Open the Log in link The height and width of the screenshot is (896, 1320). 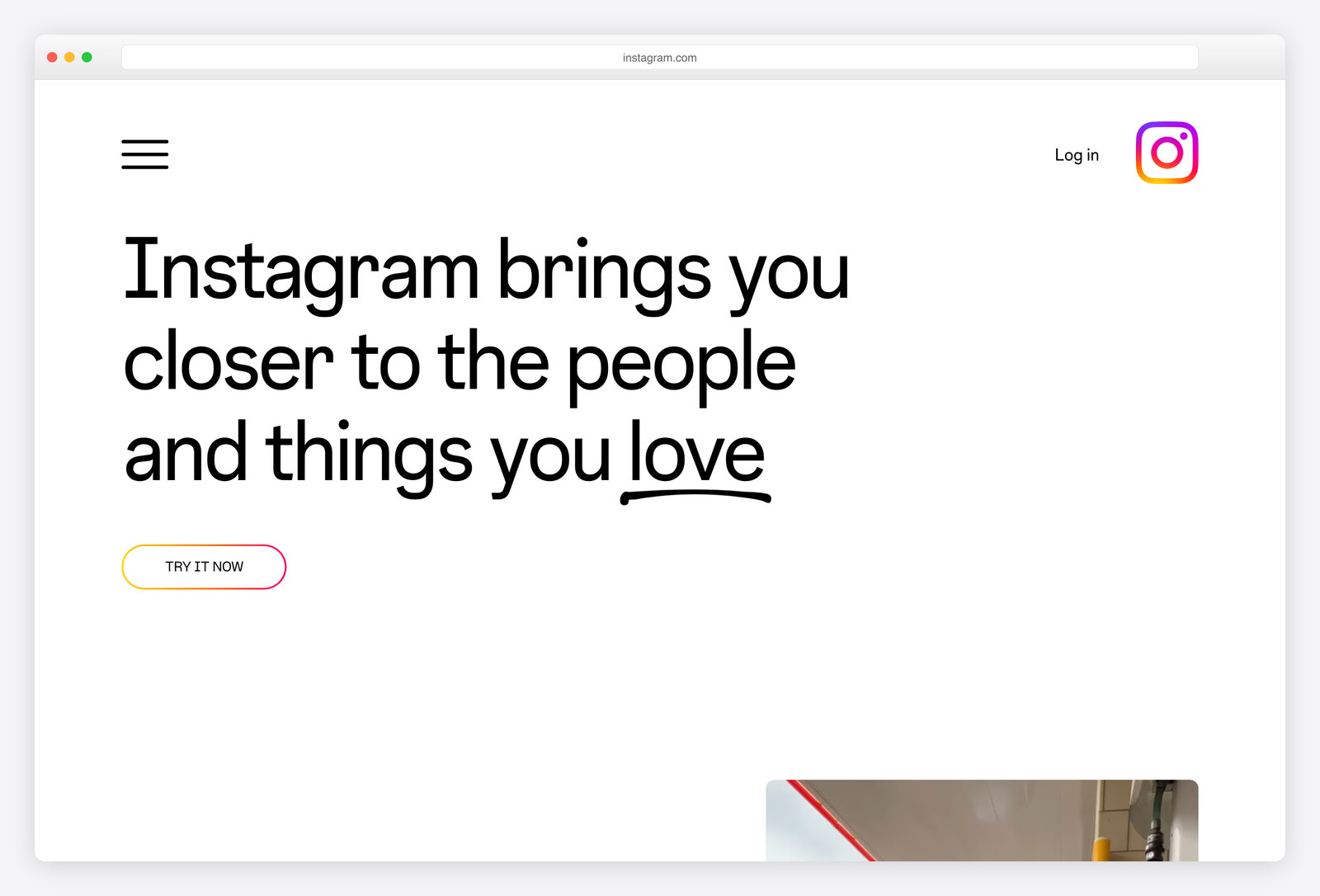pos(1077,155)
